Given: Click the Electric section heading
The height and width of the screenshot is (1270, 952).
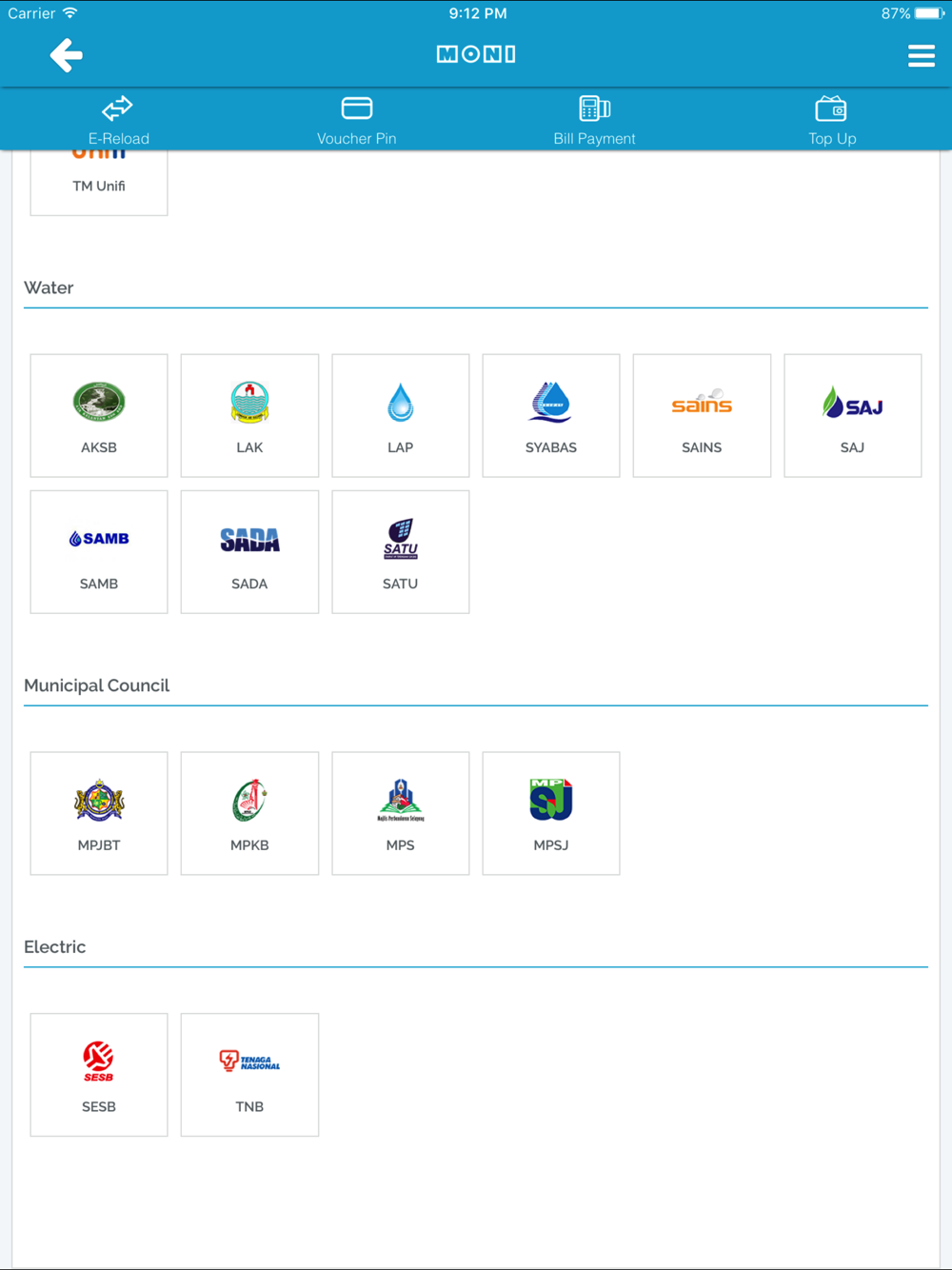Looking at the screenshot, I should (x=54, y=946).
